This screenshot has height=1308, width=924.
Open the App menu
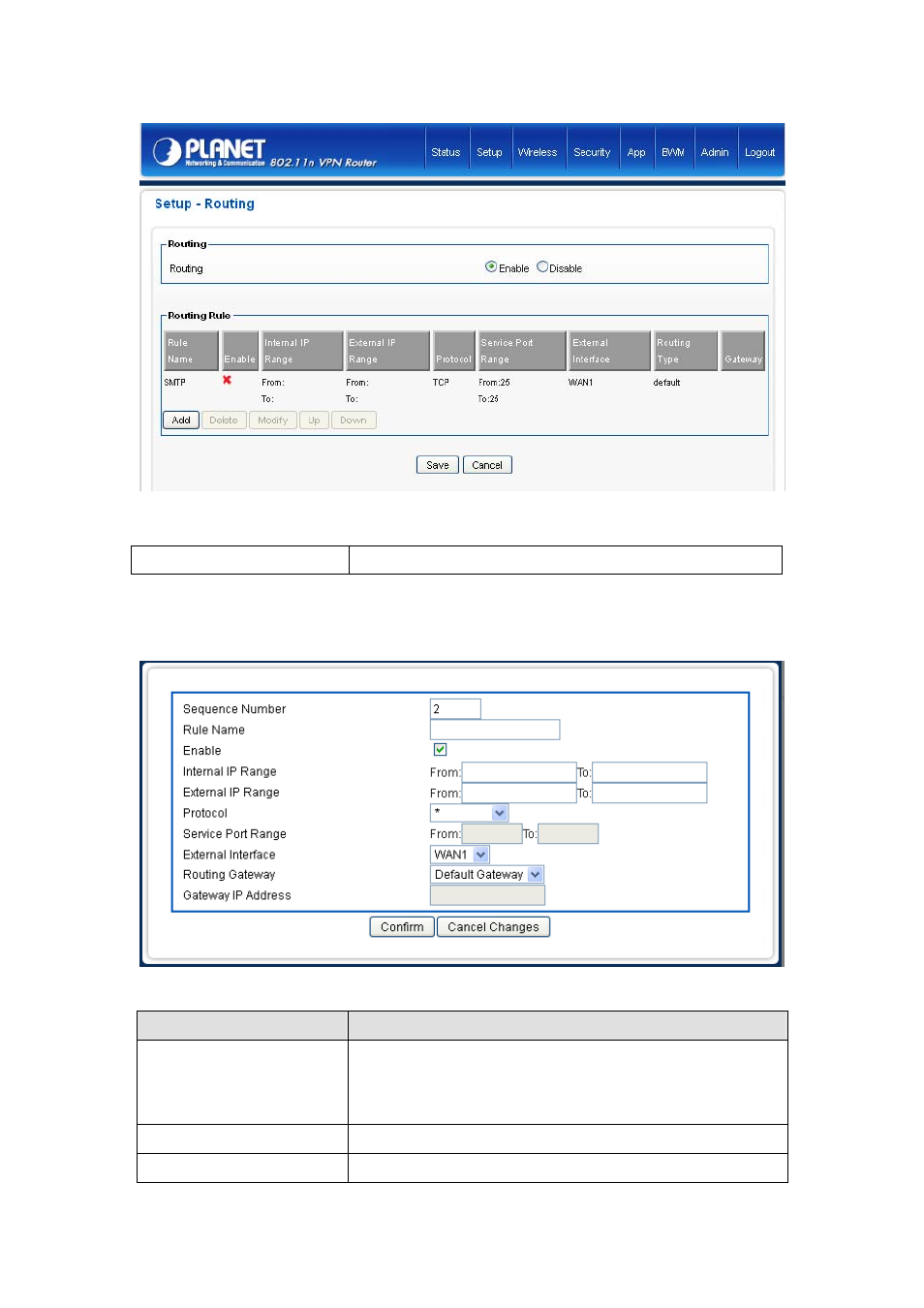(x=636, y=152)
